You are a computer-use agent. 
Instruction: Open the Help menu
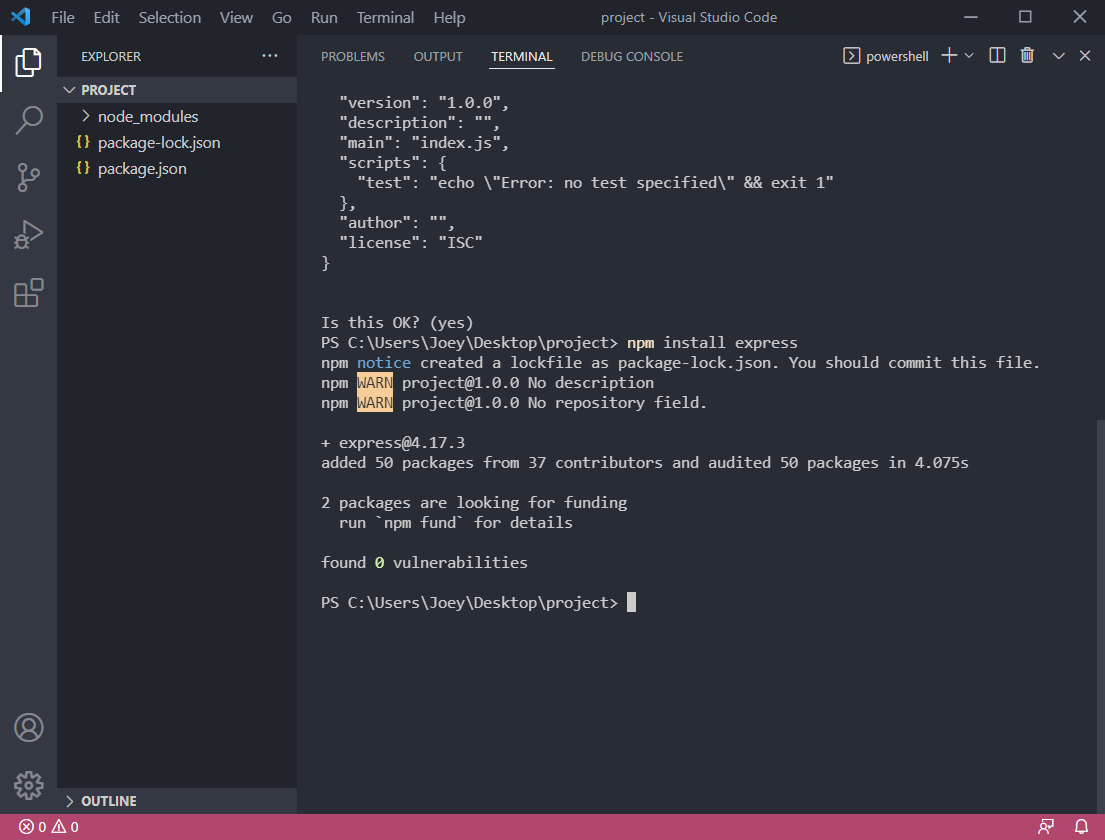(449, 17)
